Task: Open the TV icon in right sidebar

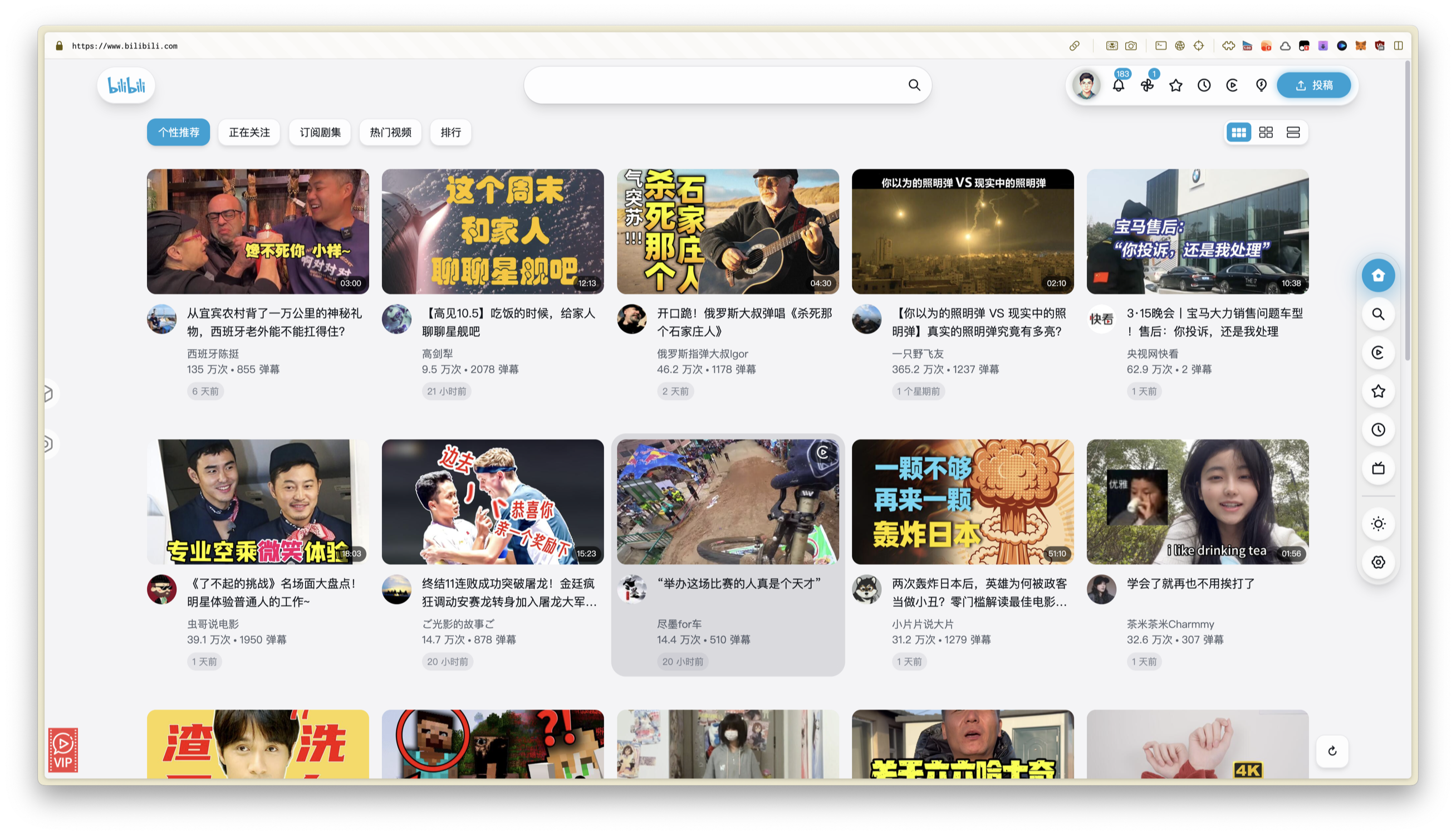Action: click(1378, 468)
